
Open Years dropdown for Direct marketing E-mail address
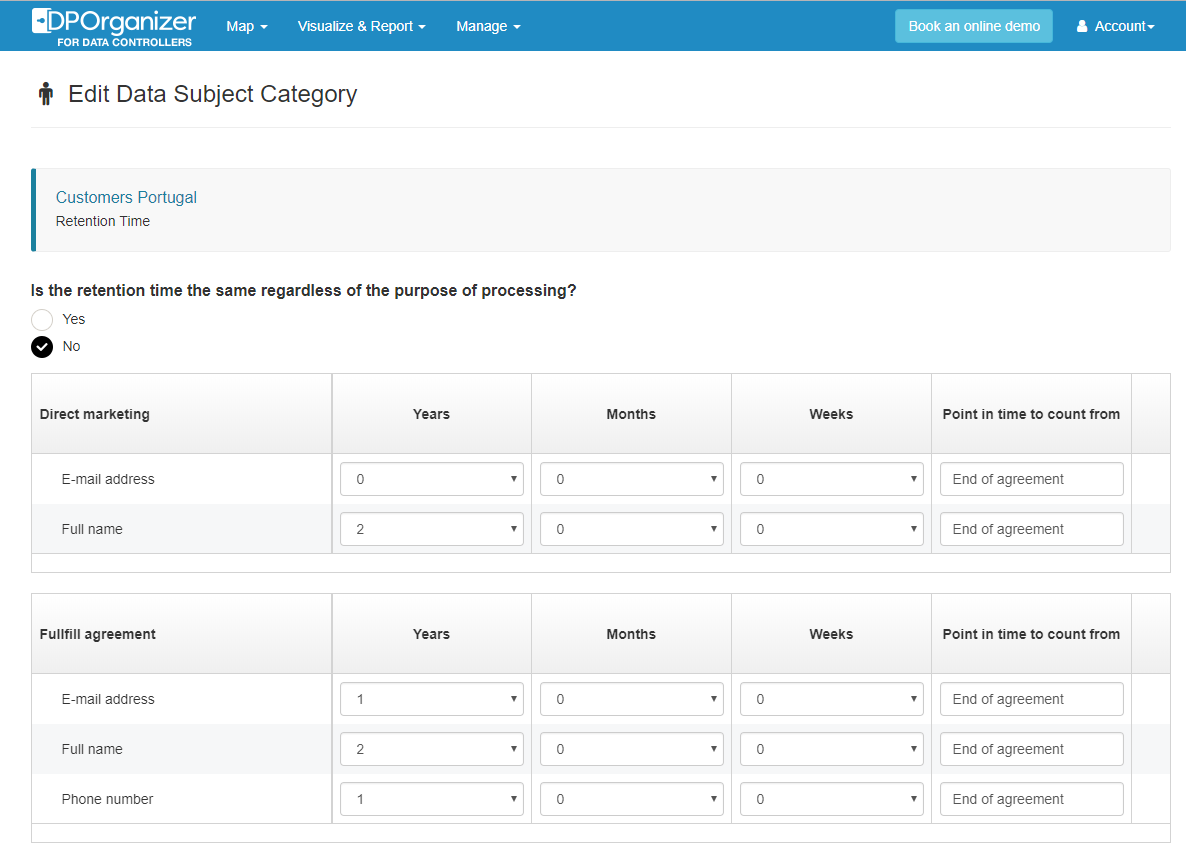click(431, 479)
